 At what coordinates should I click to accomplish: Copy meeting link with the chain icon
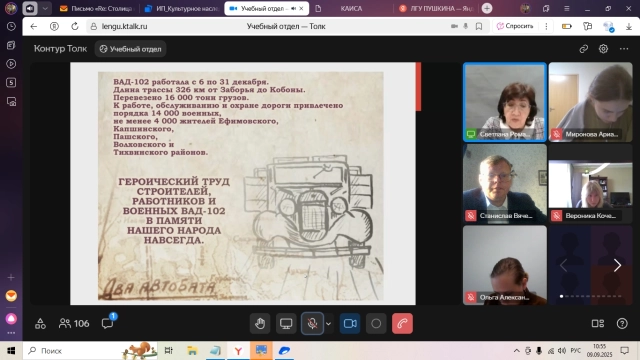point(584,49)
